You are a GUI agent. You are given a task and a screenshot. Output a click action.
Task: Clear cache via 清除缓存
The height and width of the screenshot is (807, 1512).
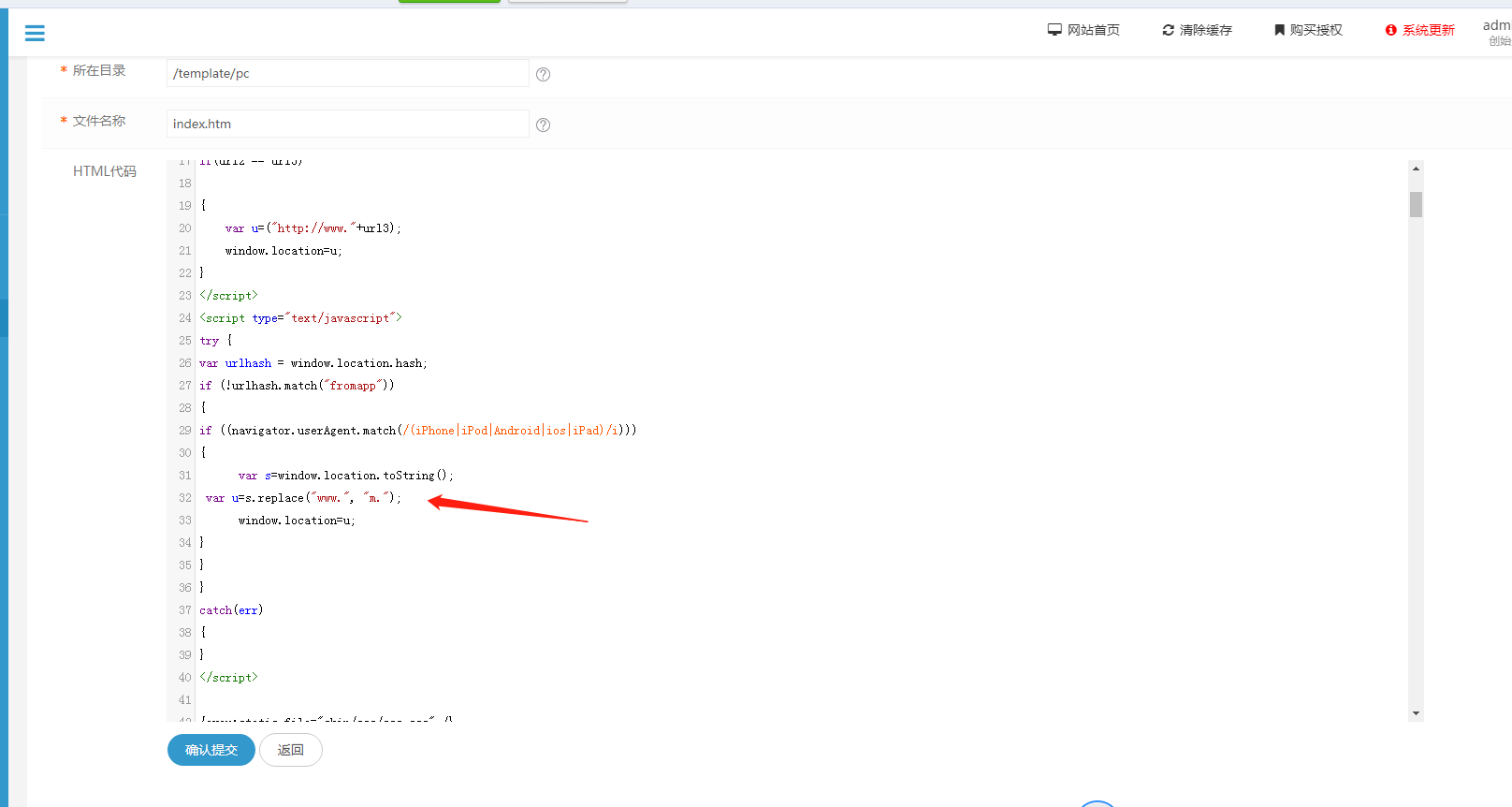[1205, 30]
